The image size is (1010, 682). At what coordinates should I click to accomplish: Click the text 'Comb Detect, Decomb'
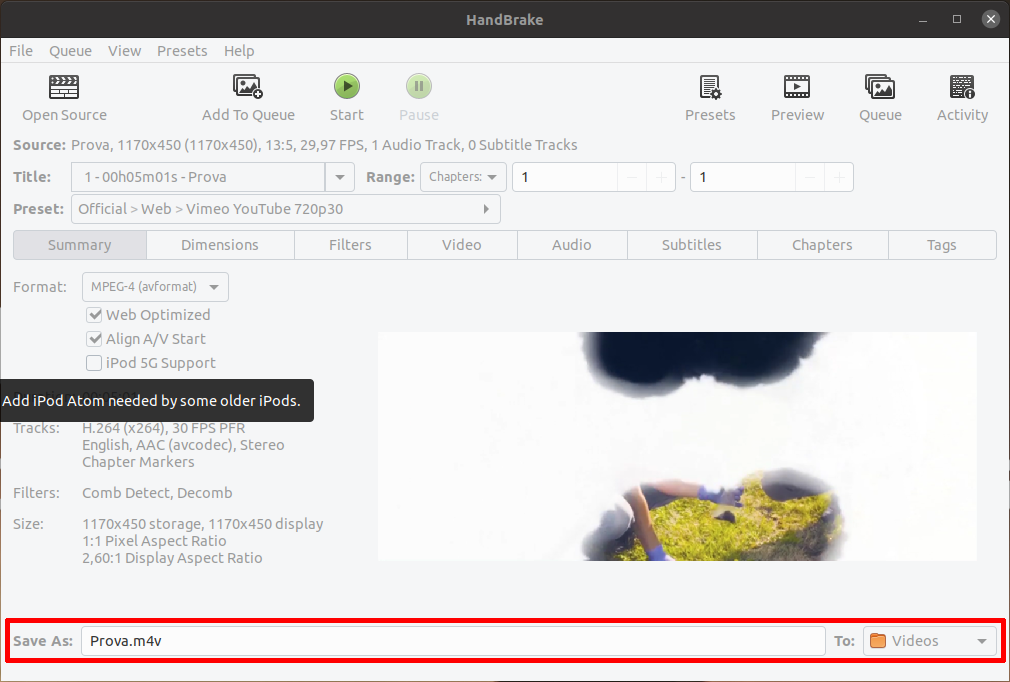[x=157, y=493]
